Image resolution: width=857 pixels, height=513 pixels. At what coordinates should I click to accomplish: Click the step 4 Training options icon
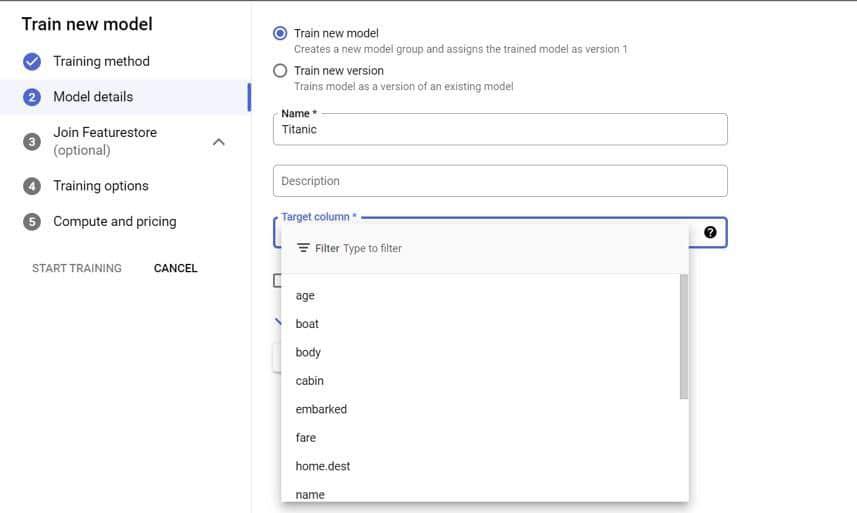pos(32,186)
